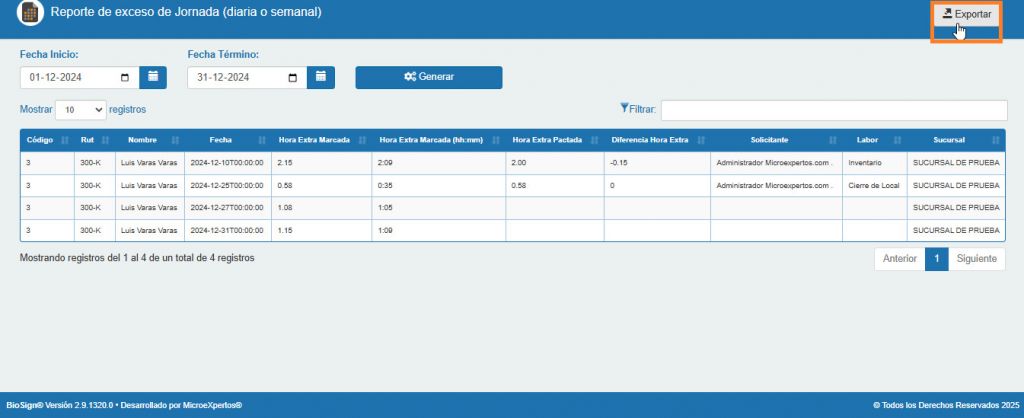Click the Mostrando registros summary text
The width and height of the screenshot is (1024, 418).
click(x=137, y=258)
